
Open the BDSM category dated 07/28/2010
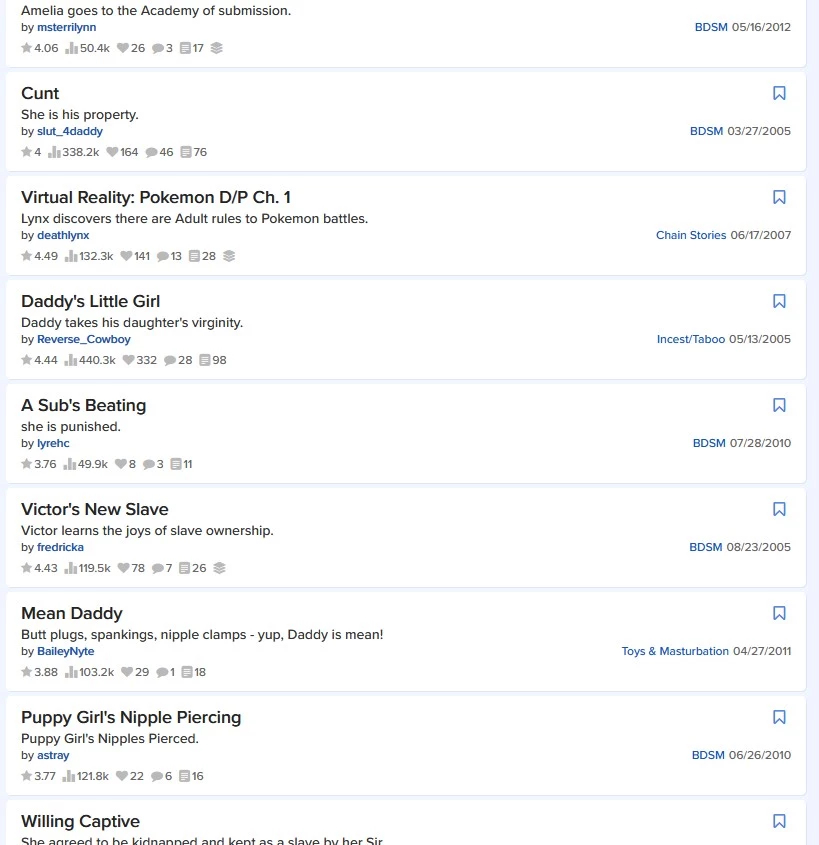click(709, 443)
